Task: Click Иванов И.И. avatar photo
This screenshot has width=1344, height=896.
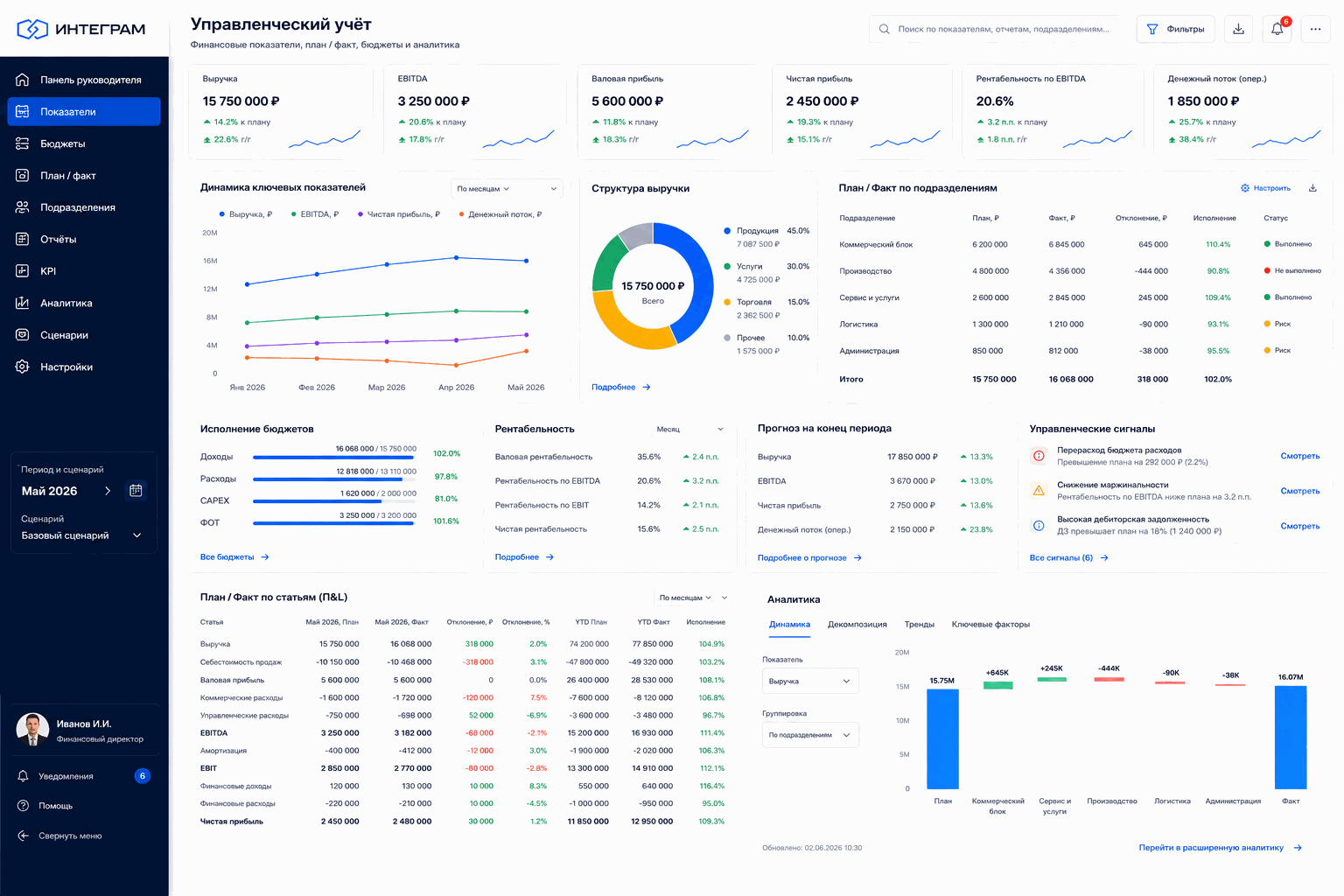Action: tap(33, 730)
